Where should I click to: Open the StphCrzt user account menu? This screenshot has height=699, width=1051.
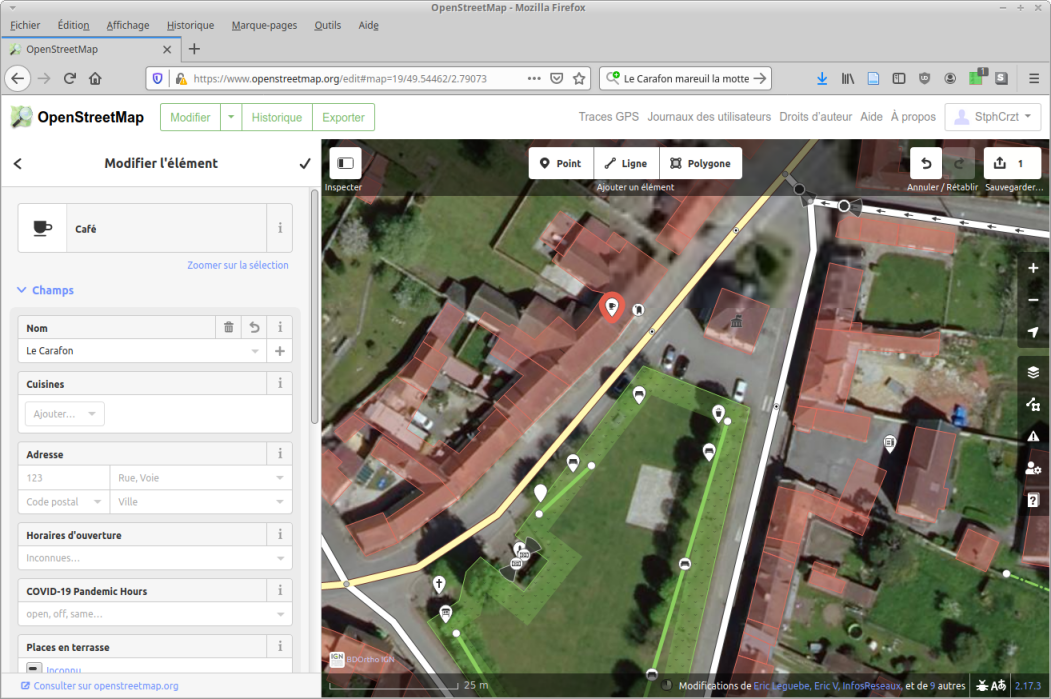tap(993, 117)
